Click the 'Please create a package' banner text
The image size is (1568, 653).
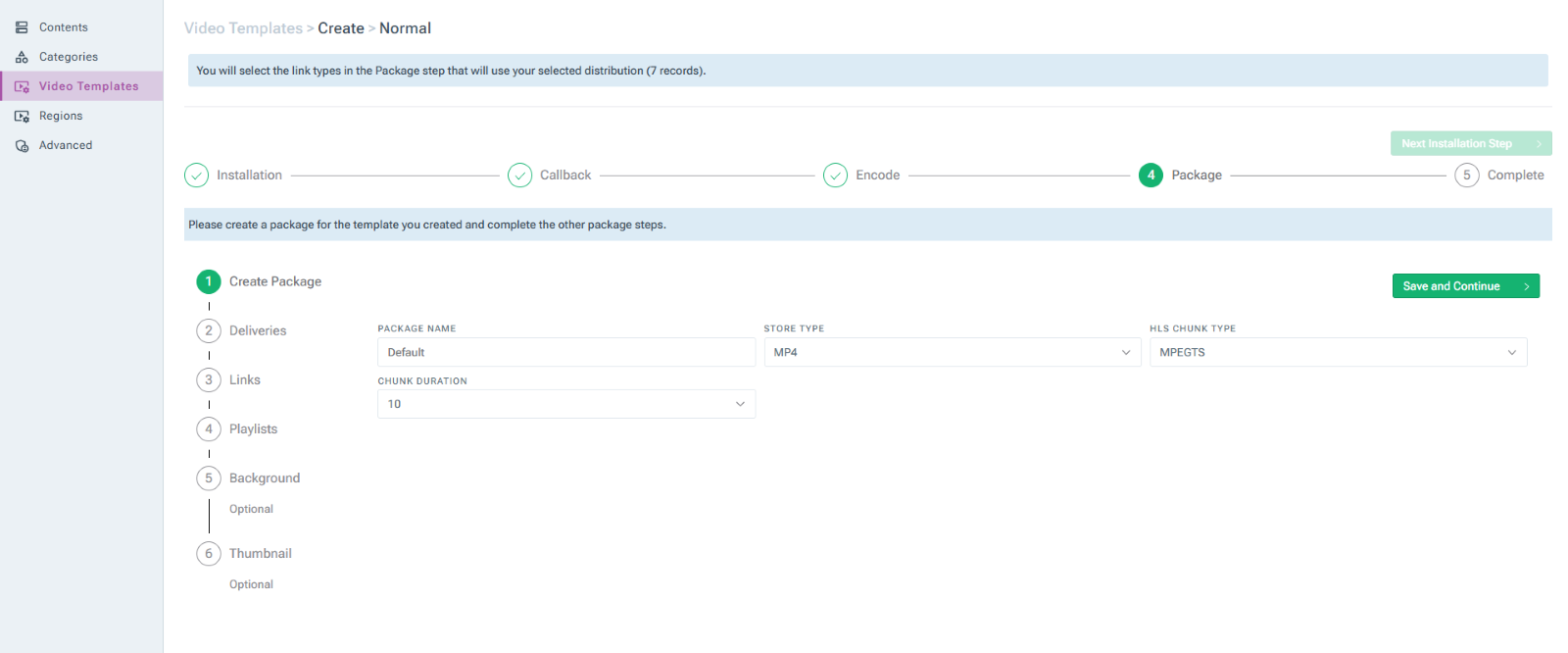[x=427, y=225]
